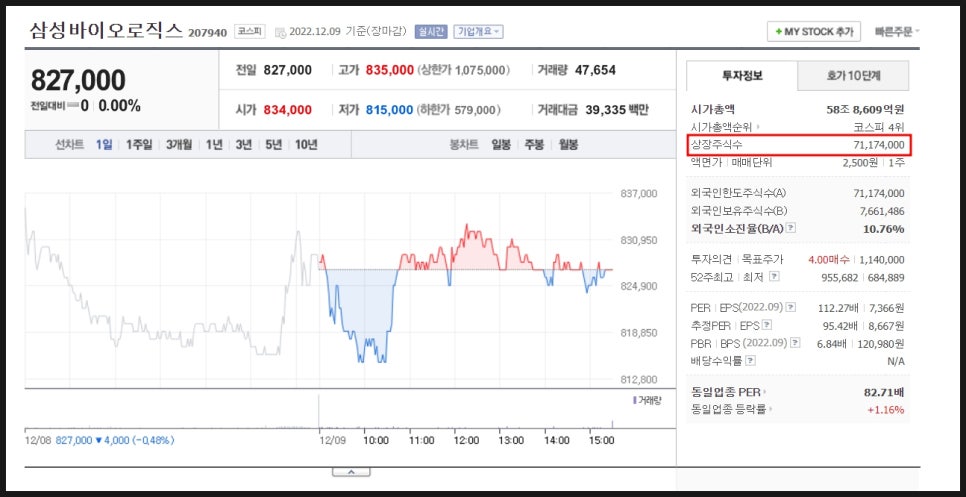Click the BPS value 120,980원

pyautogui.click(x=883, y=343)
